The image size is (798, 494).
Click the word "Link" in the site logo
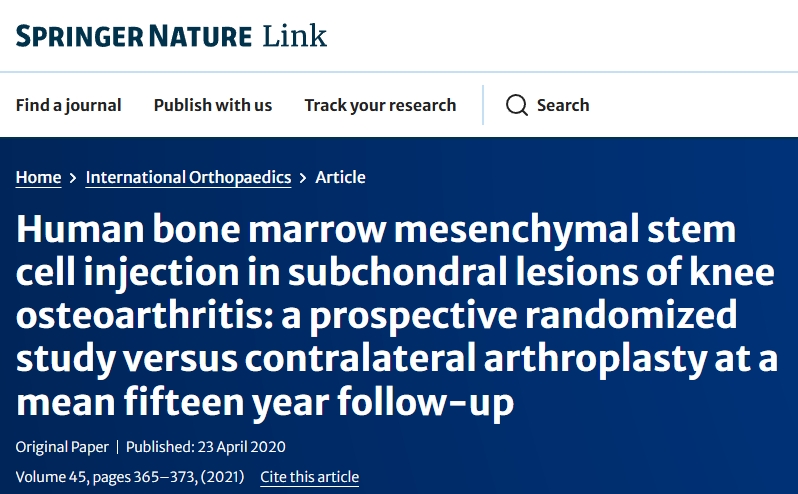[294, 37]
